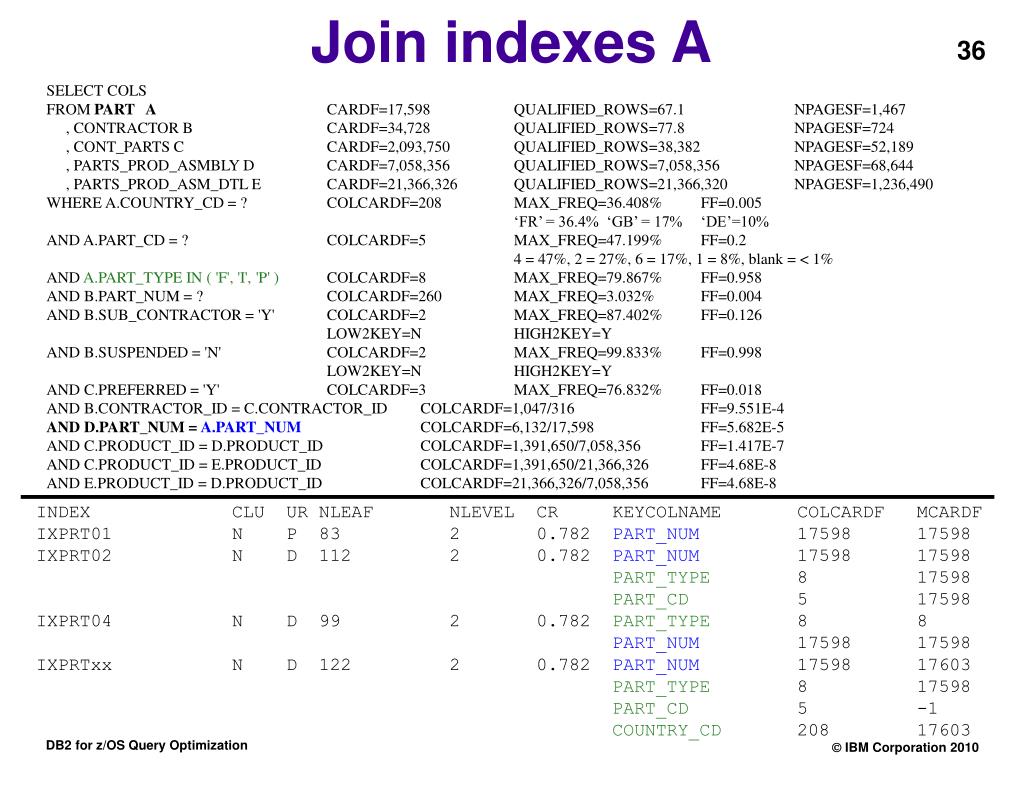Image resolution: width=1023 pixels, height=791 pixels.
Task: Click PART_TYPE key column in IXPRT04 row
Action: 661,621
